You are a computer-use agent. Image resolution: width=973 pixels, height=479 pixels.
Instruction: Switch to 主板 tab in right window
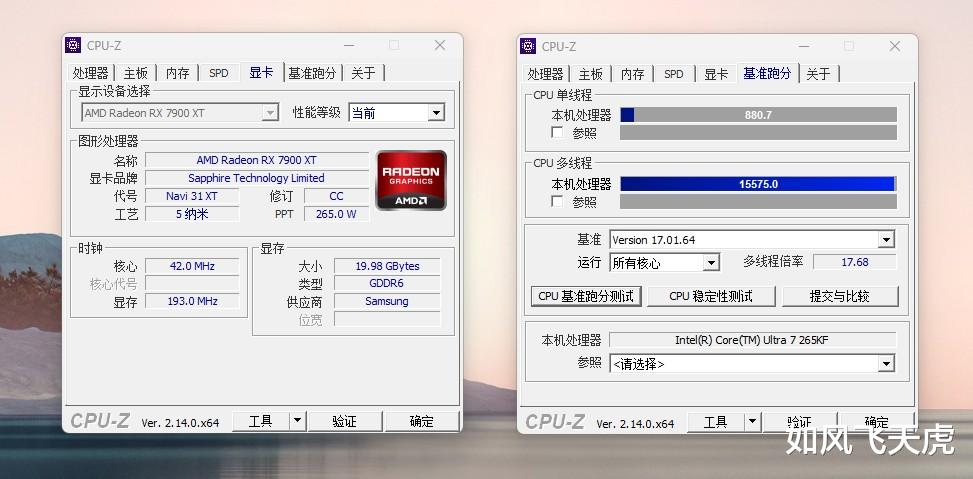coord(590,74)
